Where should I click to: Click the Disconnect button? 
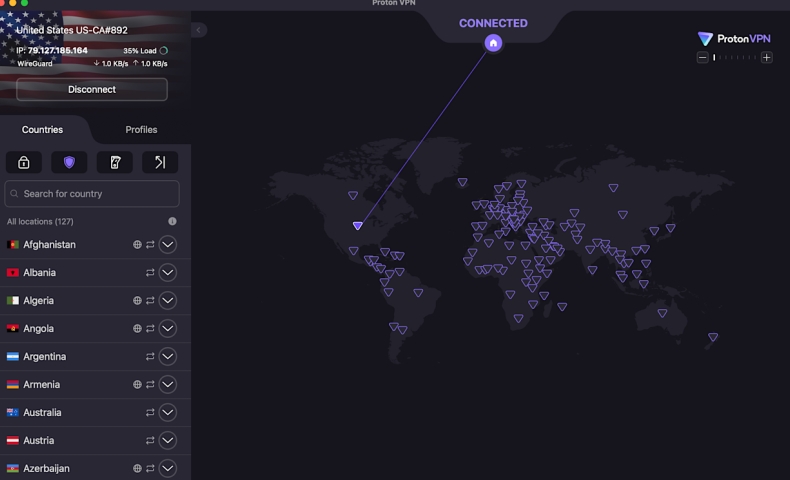(92, 89)
